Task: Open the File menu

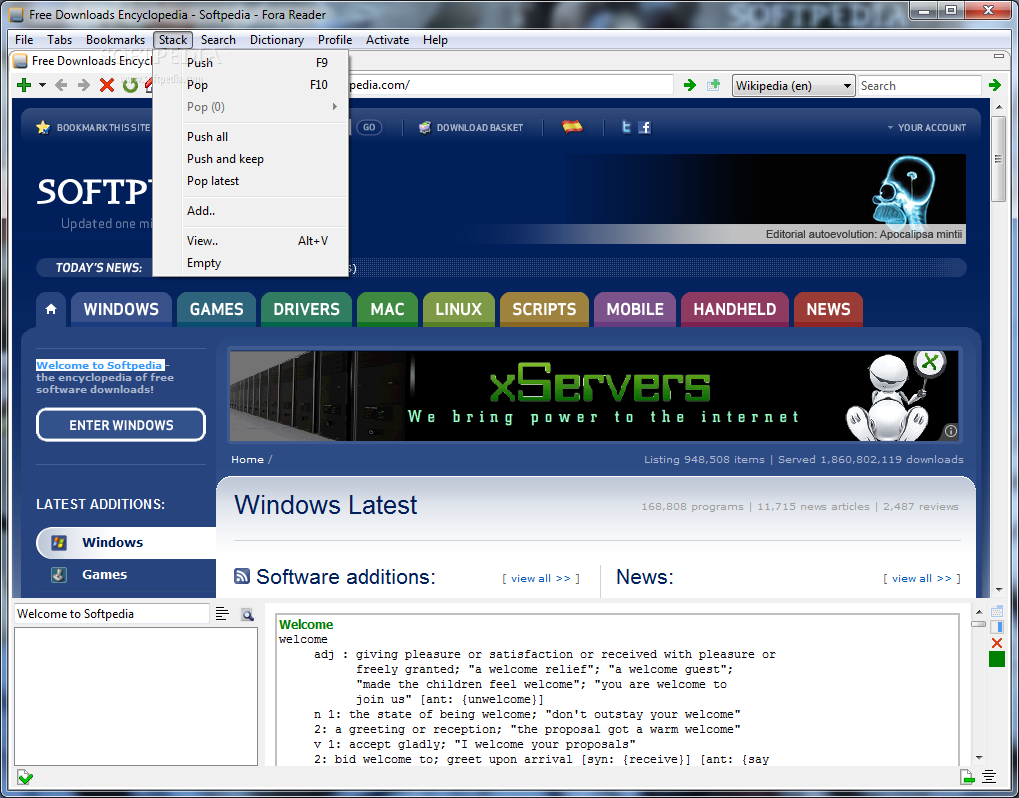Action: pyautogui.click(x=24, y=40)
